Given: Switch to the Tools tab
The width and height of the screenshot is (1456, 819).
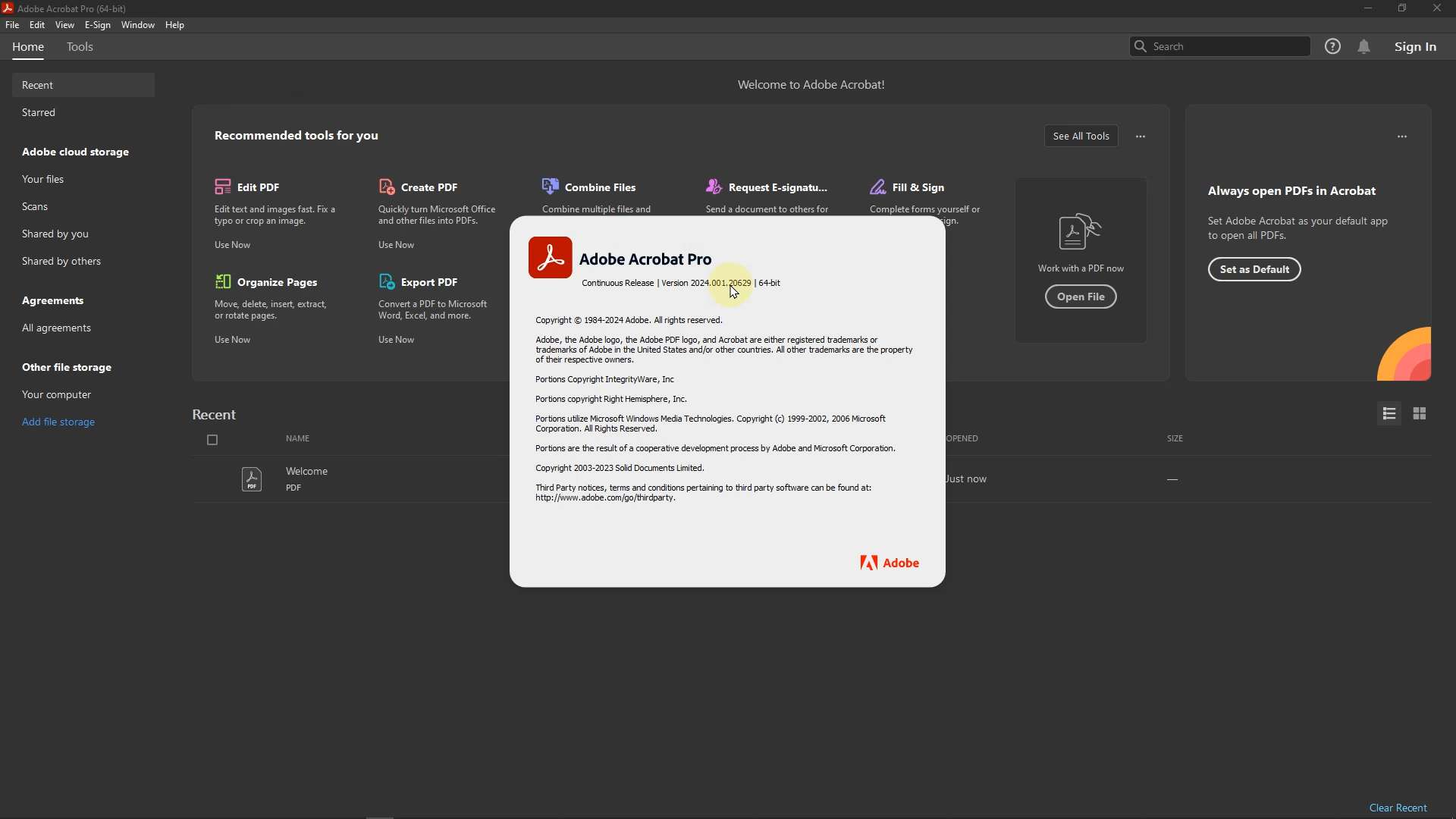Looking at the screenshot, I should pos(80,47).
